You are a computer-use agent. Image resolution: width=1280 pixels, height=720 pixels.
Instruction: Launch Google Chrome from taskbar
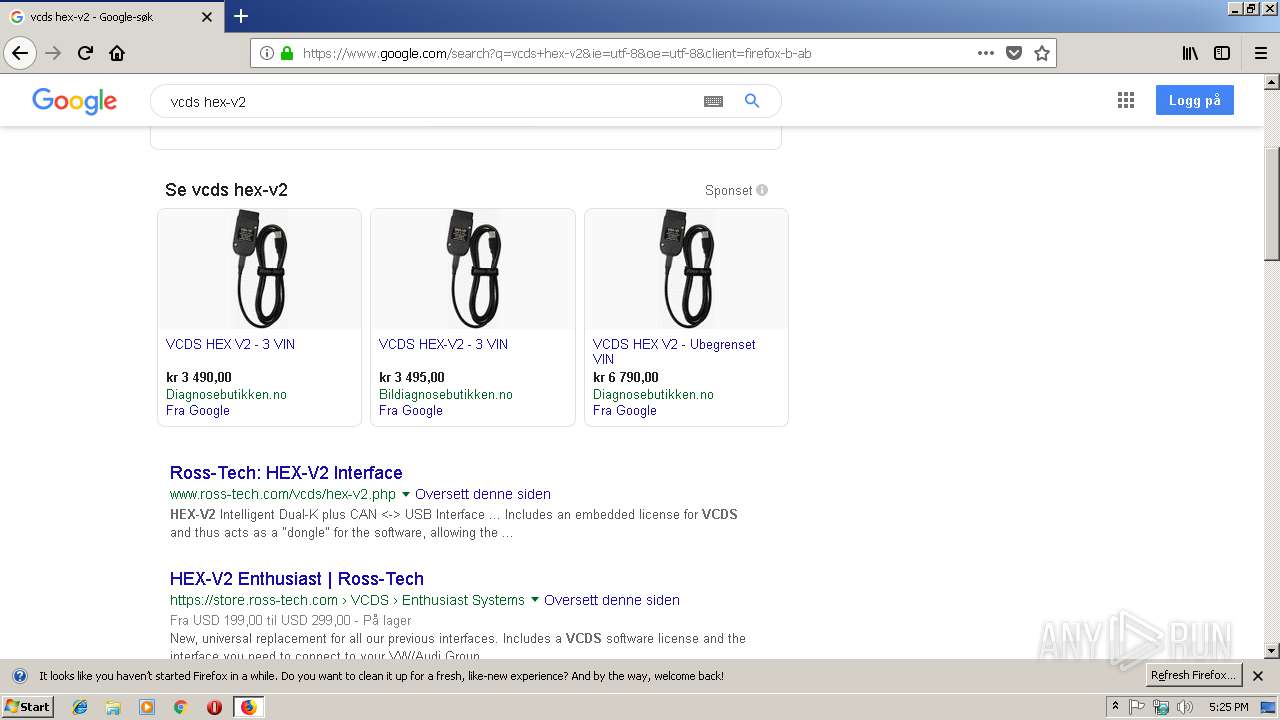pyautogui.click(x=180, y=707)
